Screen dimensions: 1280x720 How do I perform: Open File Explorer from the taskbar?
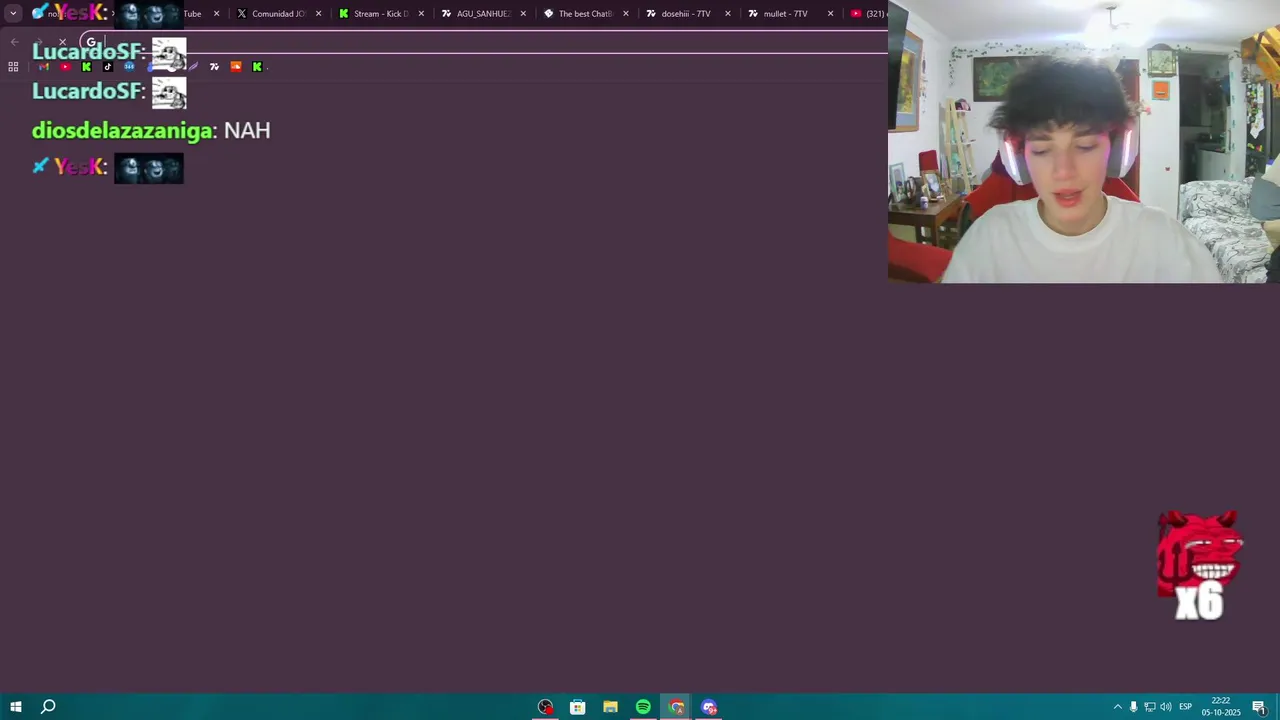[x=610, y=707]
